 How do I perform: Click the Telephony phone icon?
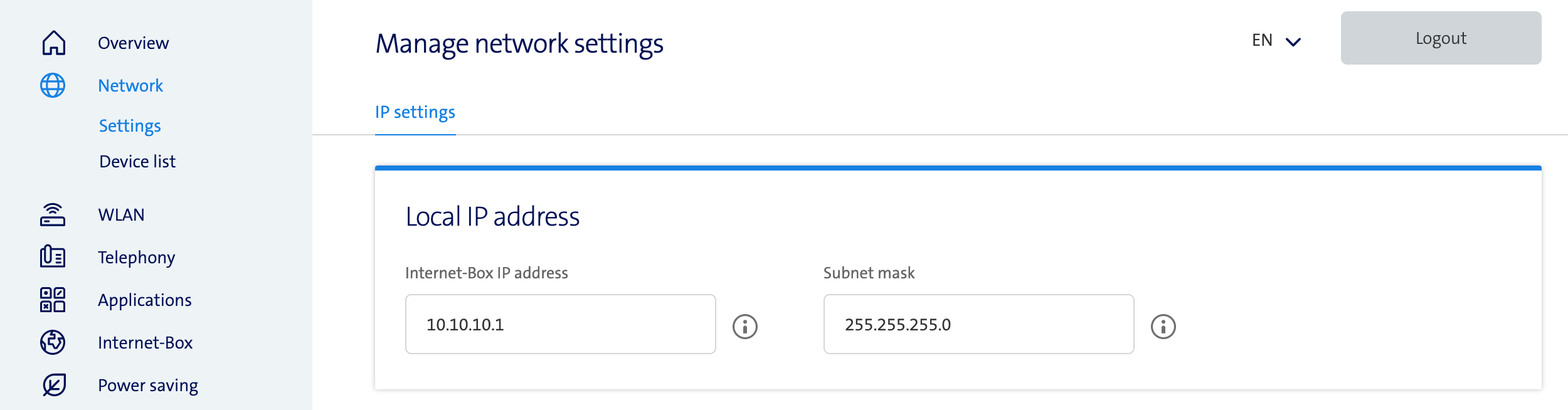[x=53, y=256]
